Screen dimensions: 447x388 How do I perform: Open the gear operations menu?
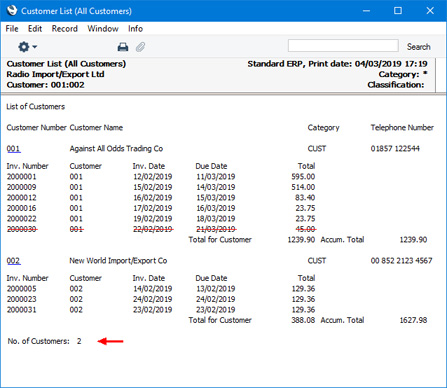point(27,47)
